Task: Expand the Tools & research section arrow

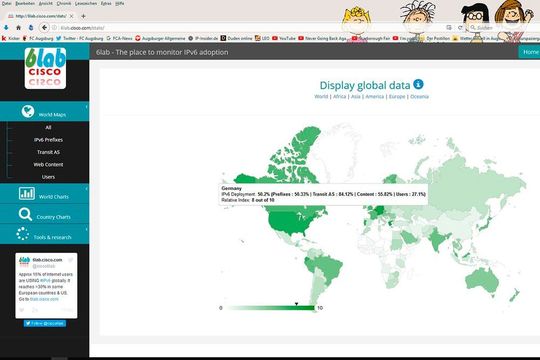Action: pyautogui.click(x=86, y=229)
